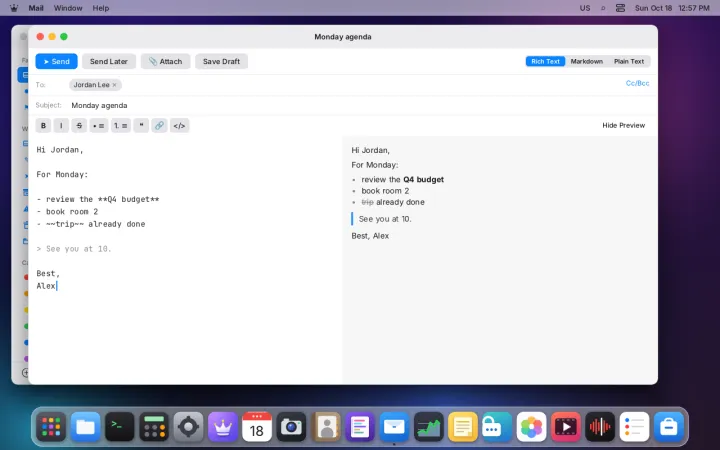Open the Files folder app in the dock

(x=85, y=427)
